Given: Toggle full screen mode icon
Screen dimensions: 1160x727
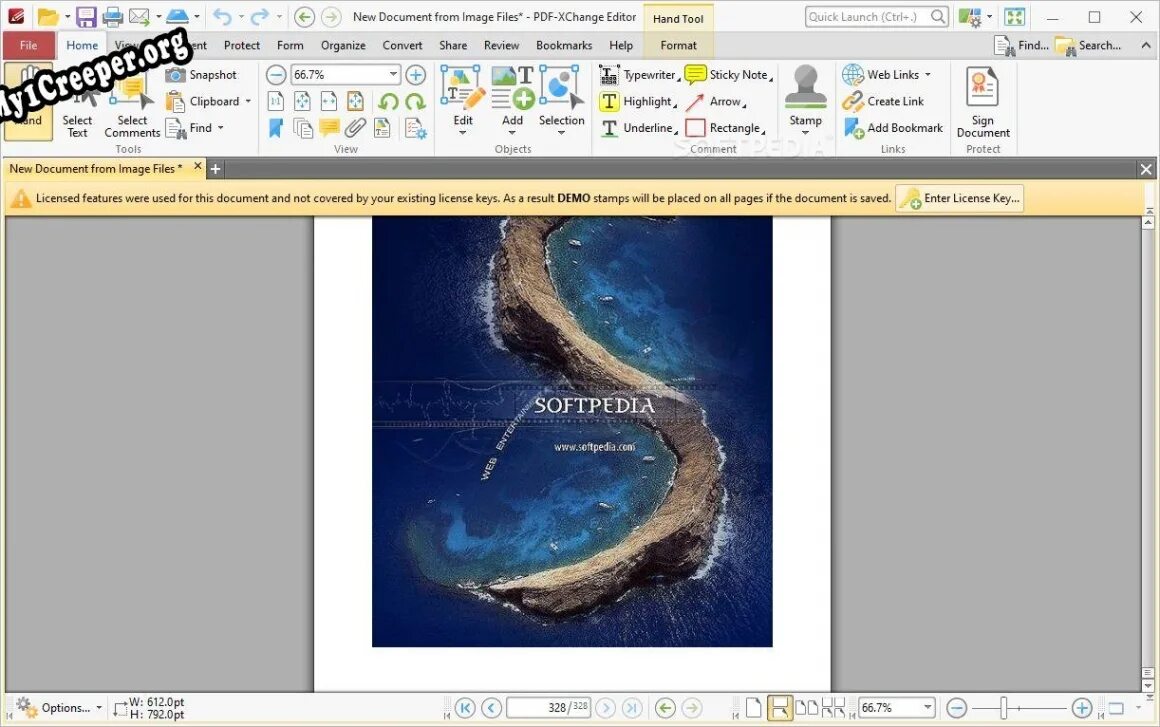Looking at the screenshot, I should pyautogui.click(x=1015, y=16).
